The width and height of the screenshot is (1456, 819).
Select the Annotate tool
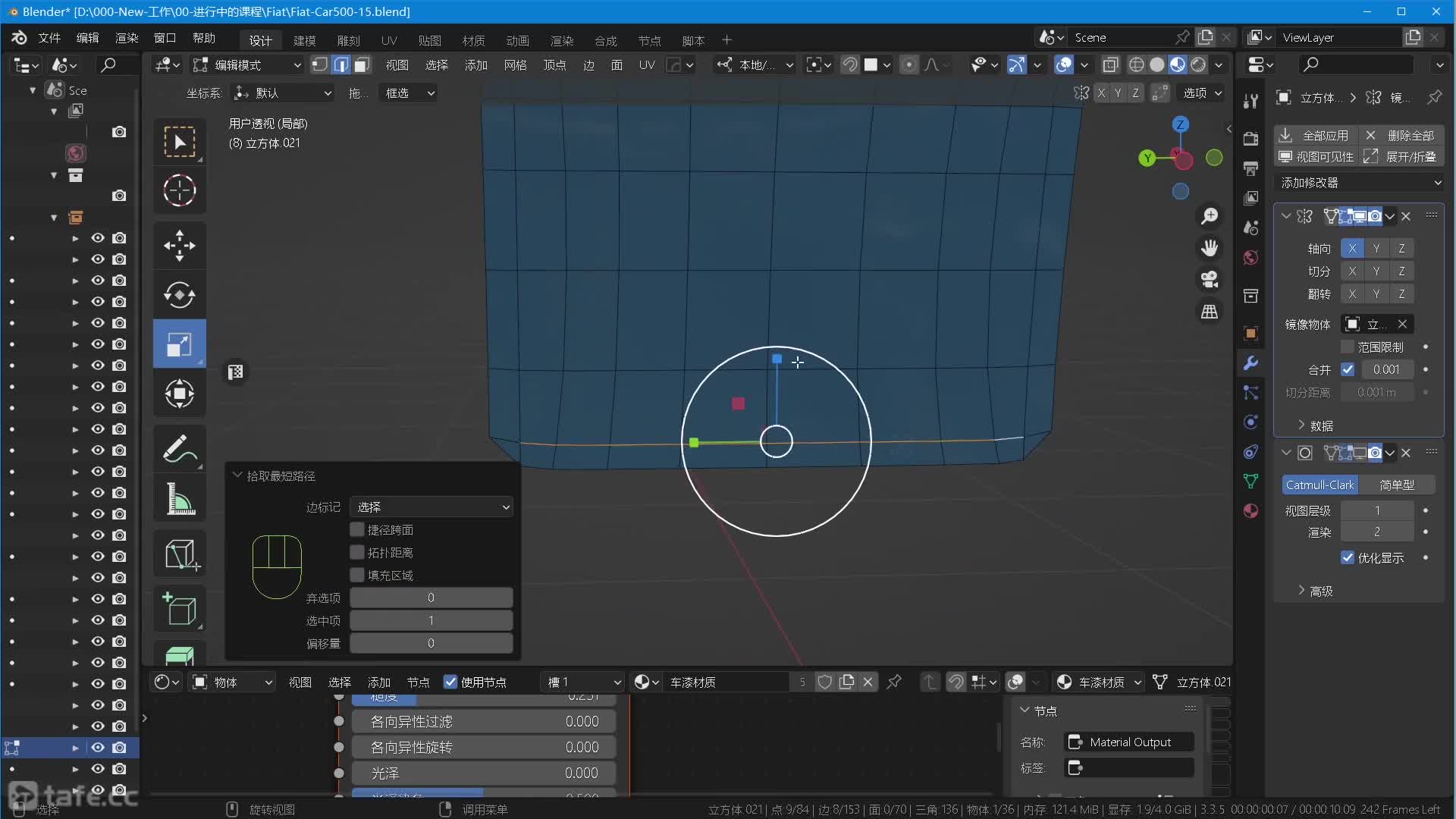pyautogui.click(x=180, y=449)
